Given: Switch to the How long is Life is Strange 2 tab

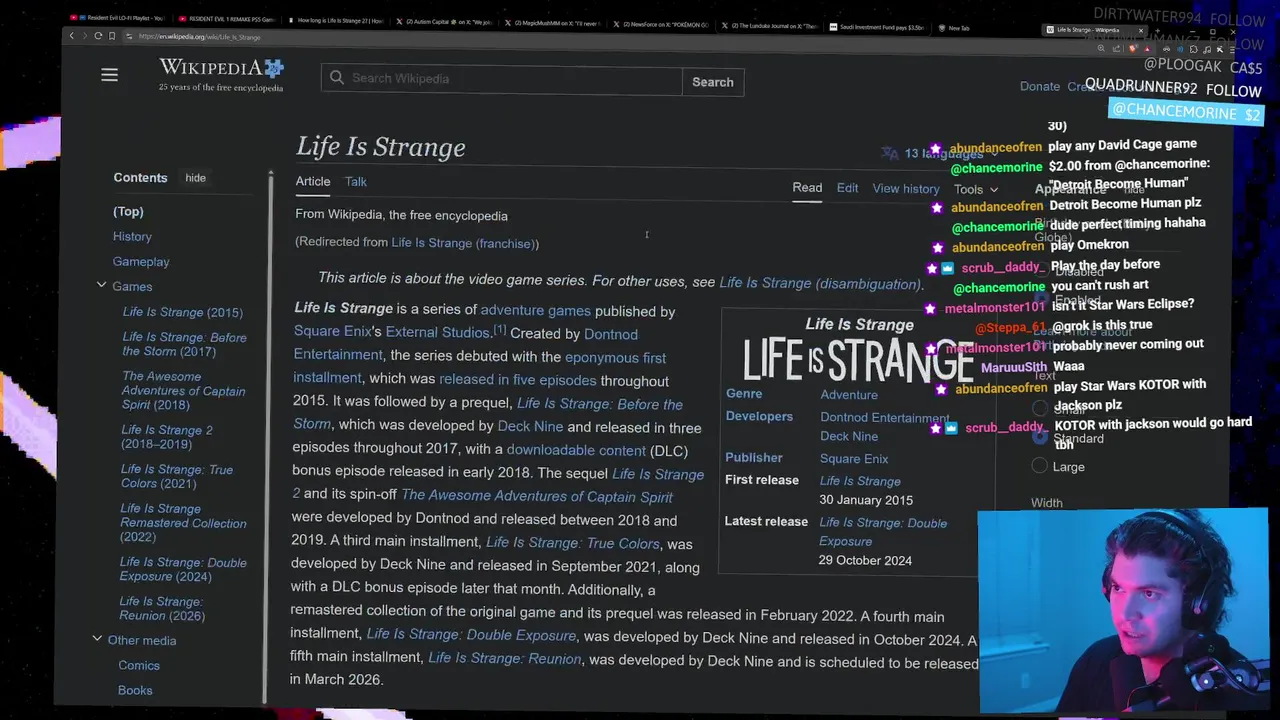Looking at the screenshot, I should coord(335,21).
